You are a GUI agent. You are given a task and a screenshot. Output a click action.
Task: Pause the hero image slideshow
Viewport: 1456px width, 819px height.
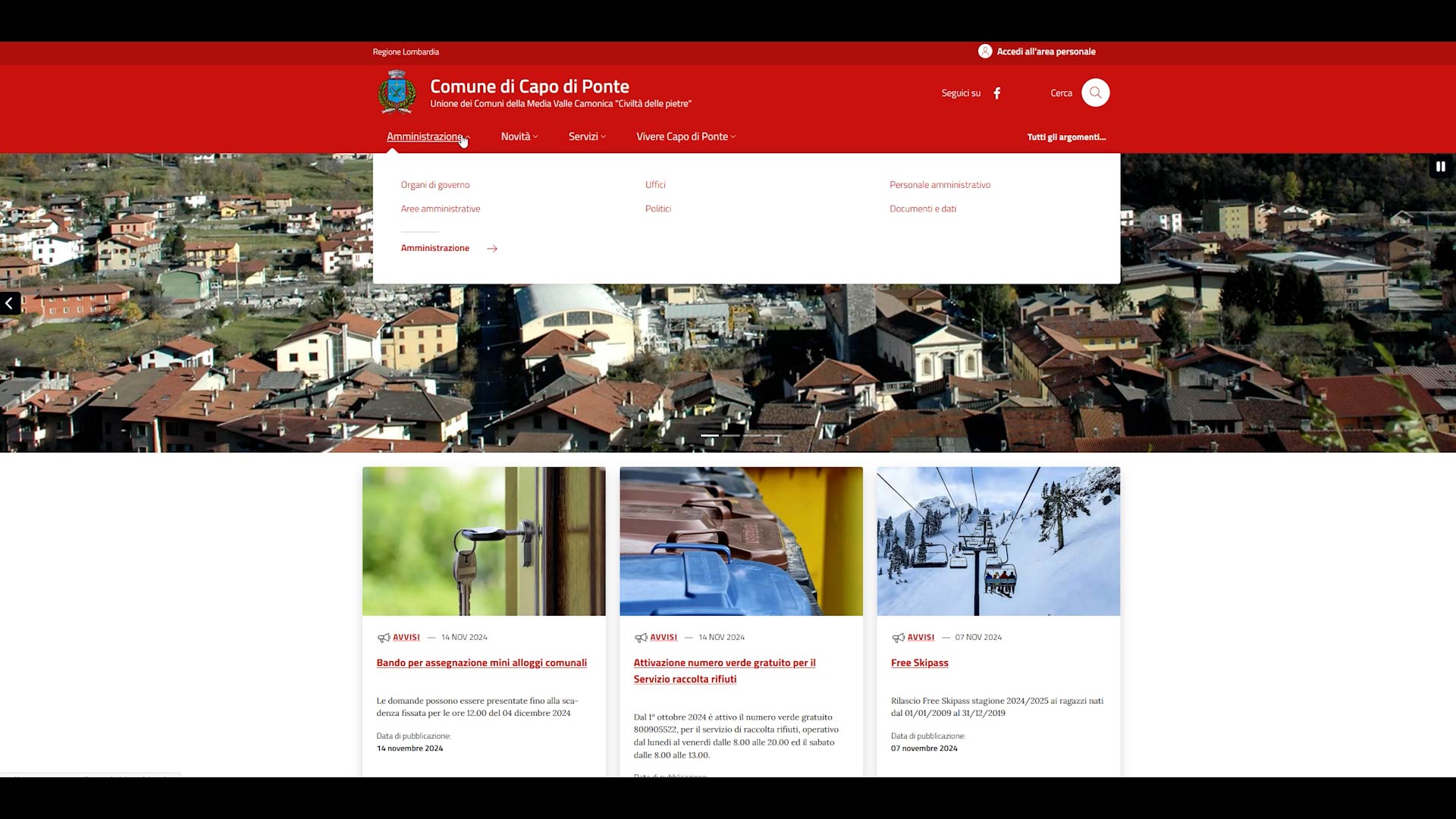tap(1441, 166)
